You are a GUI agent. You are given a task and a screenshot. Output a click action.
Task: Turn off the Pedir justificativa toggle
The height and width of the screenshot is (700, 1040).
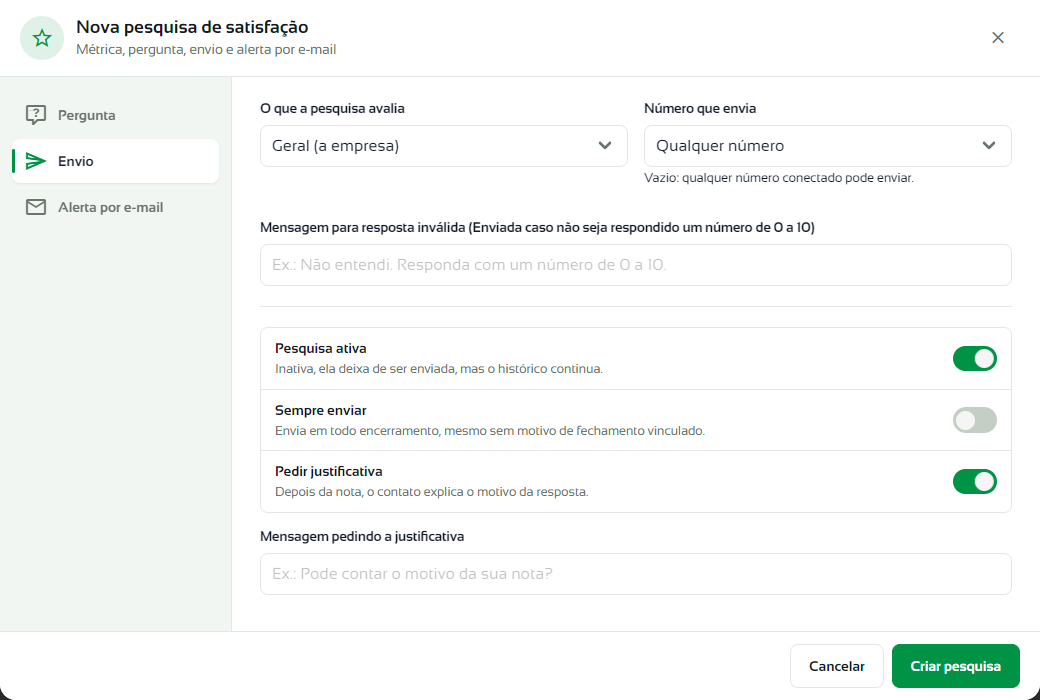(974, 482)
